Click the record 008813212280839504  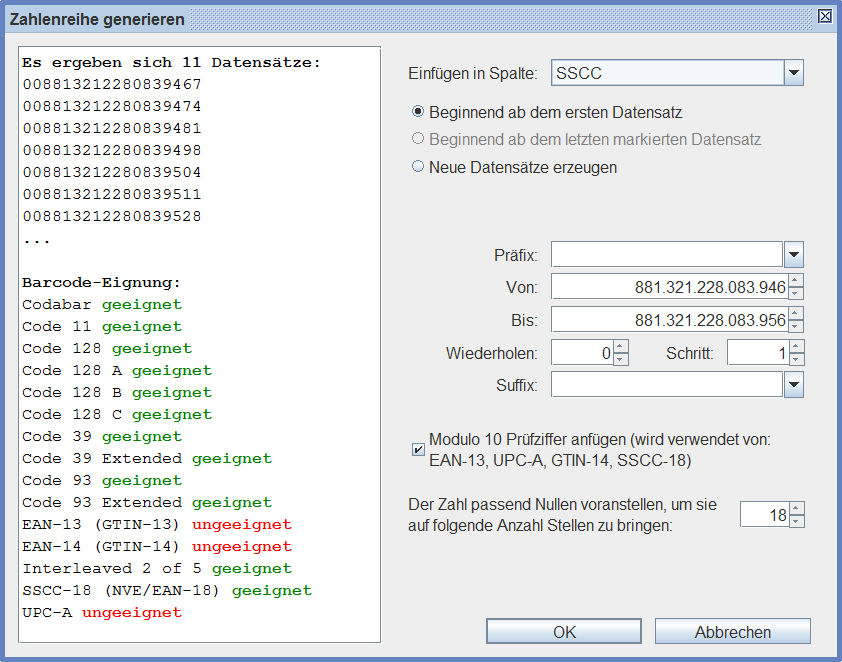pyautogui.click(x=112, y=172)
